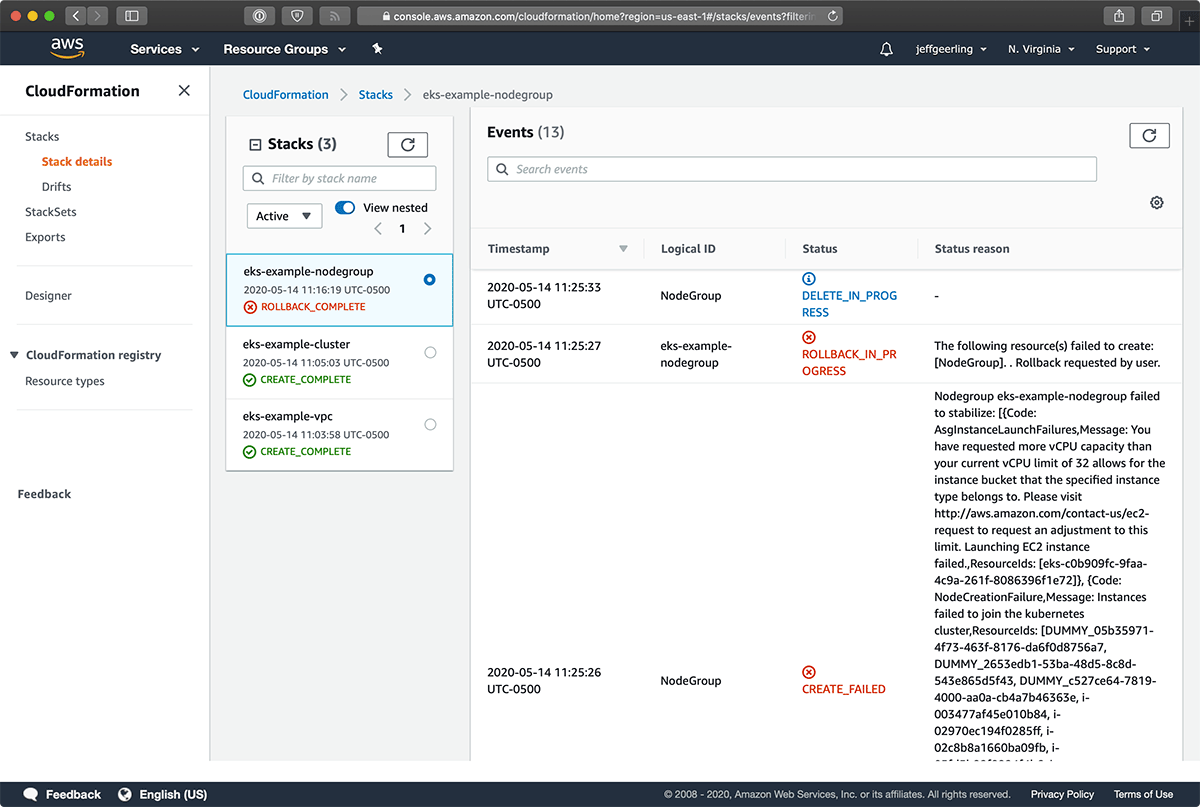Open Drifts in side navigation
This screenshot has height=807, width=1200.
click(57, 187)
